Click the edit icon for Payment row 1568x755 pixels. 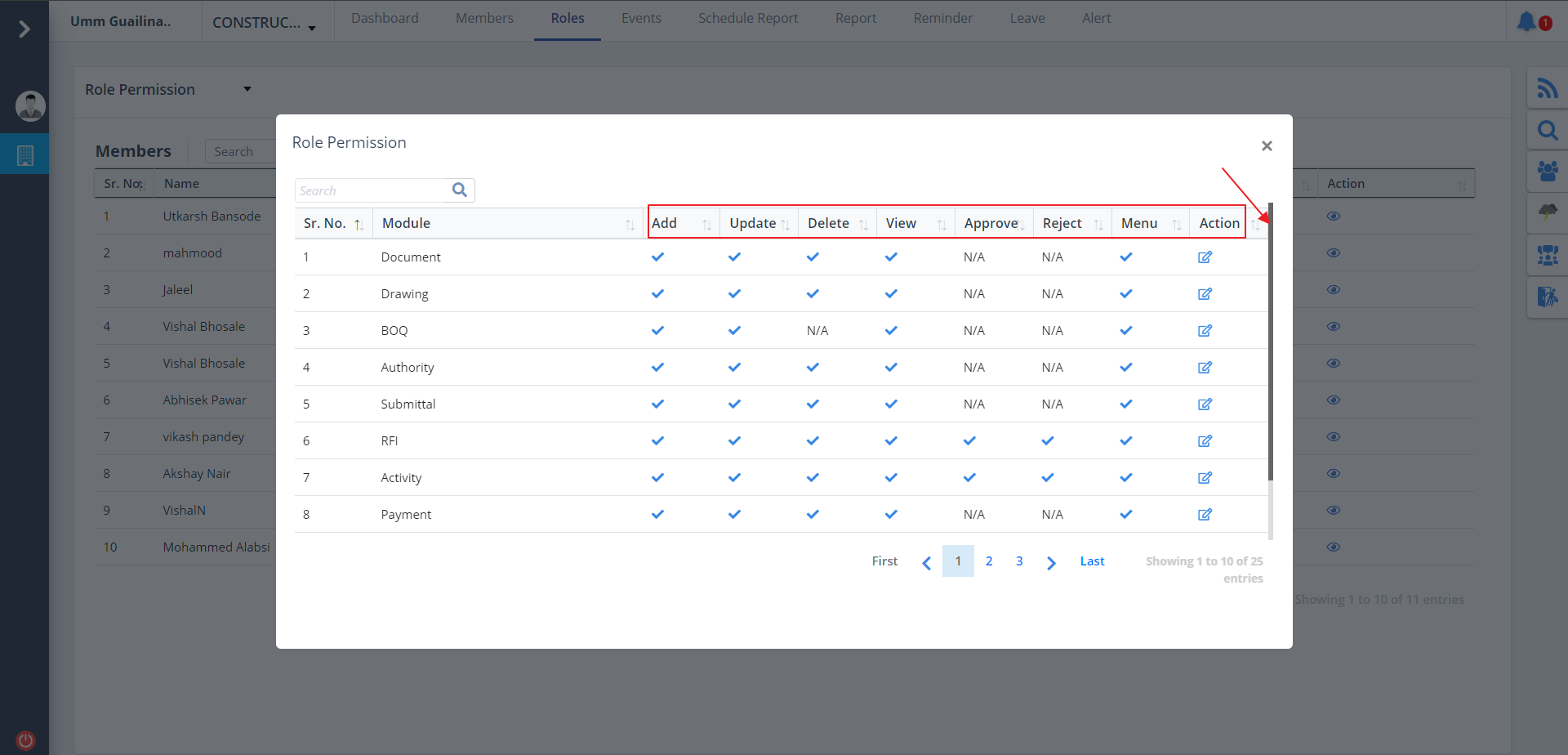point(1205,515)
